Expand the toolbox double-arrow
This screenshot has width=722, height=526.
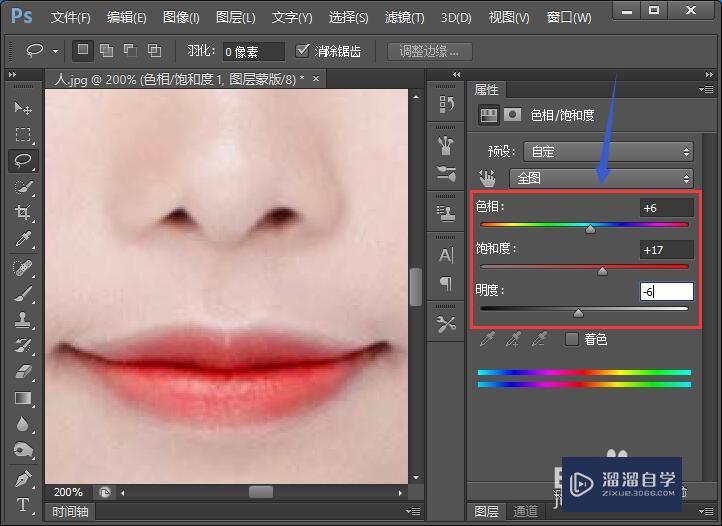coord(12,75)
